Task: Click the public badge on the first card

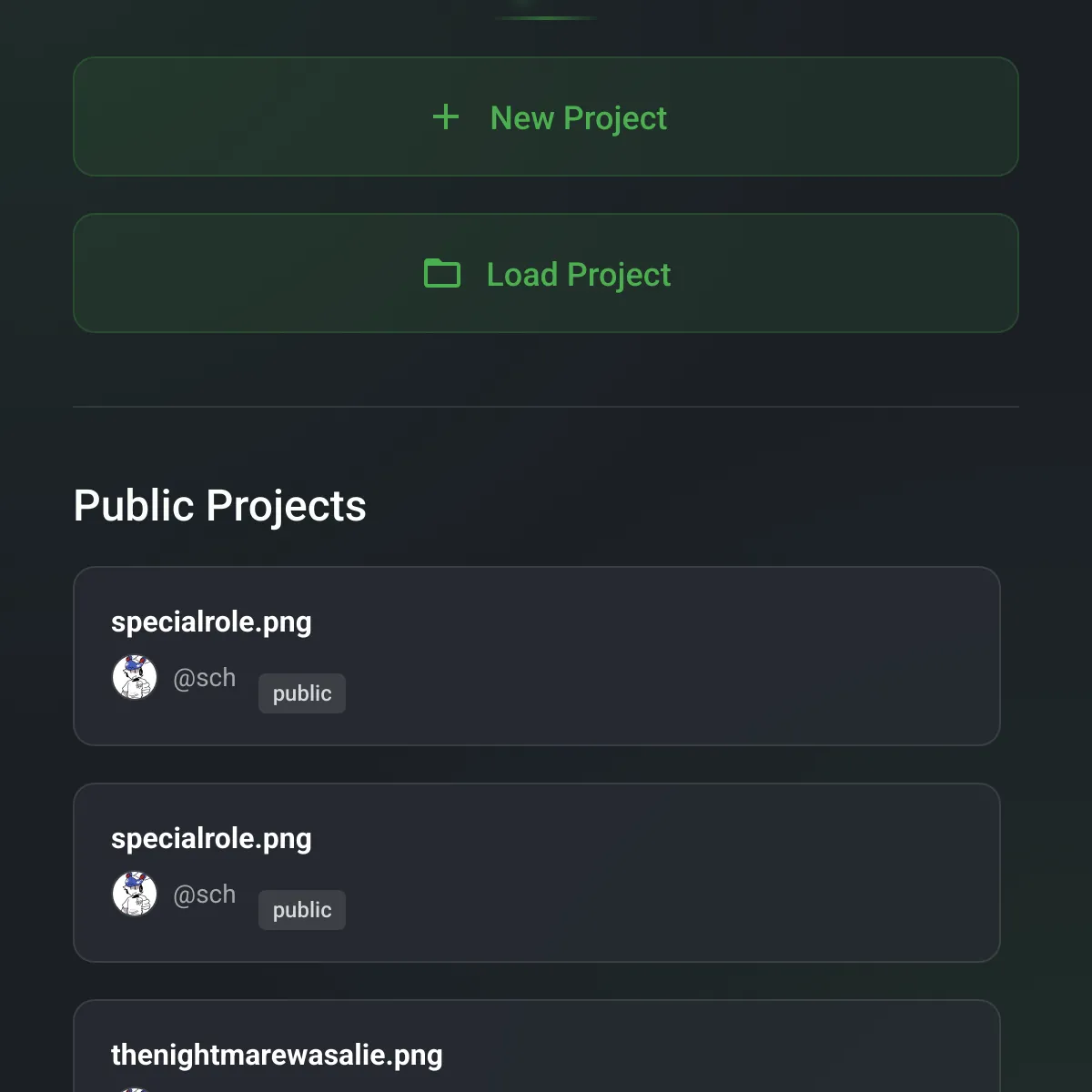Action: click(302, 693)
